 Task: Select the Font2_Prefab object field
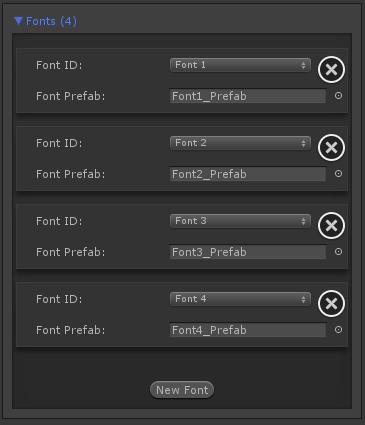[x=248, y=174]
